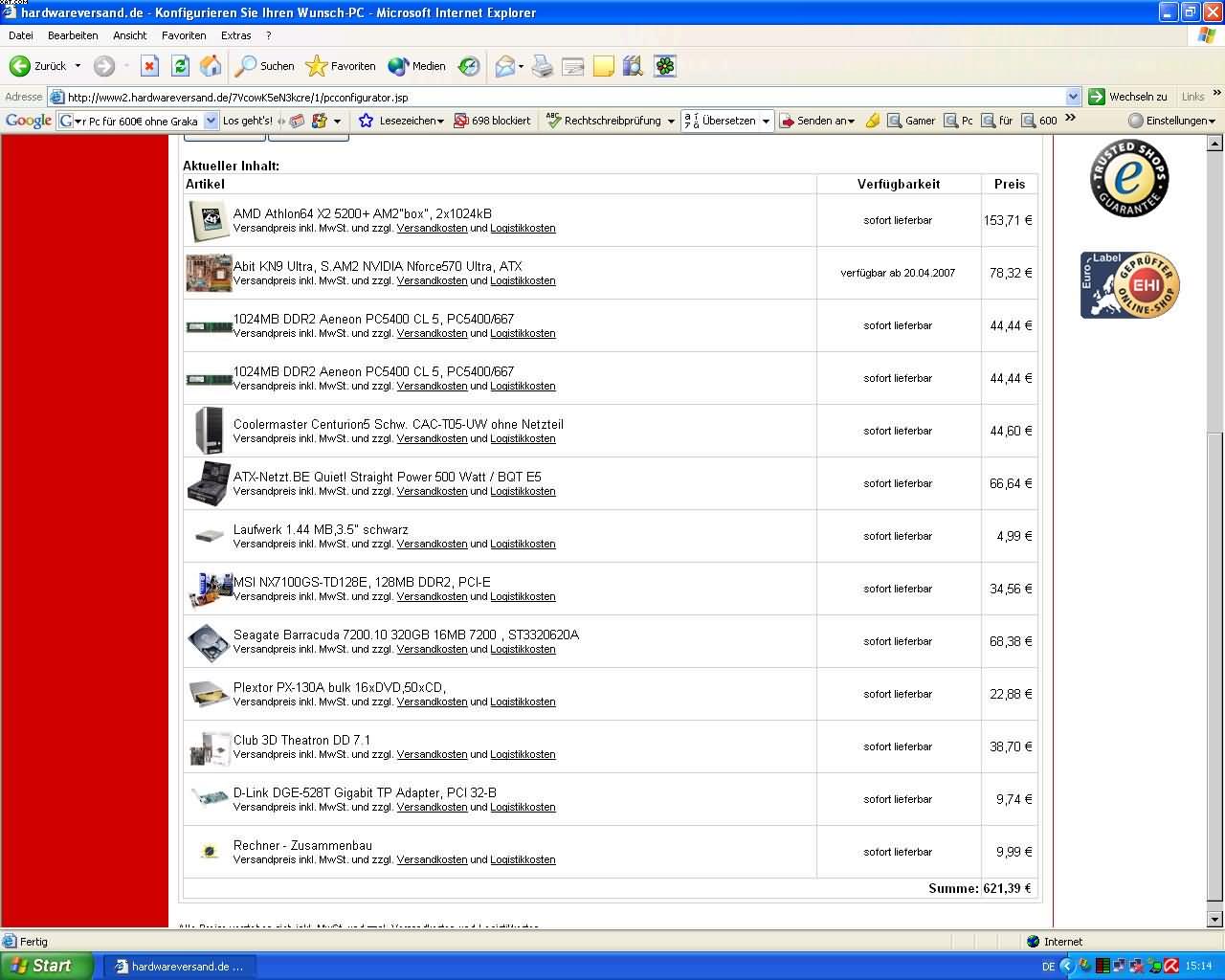The width and height of the screenshot is (1225, 980).
Task: Click the Start button
Action: coord(47,966)
